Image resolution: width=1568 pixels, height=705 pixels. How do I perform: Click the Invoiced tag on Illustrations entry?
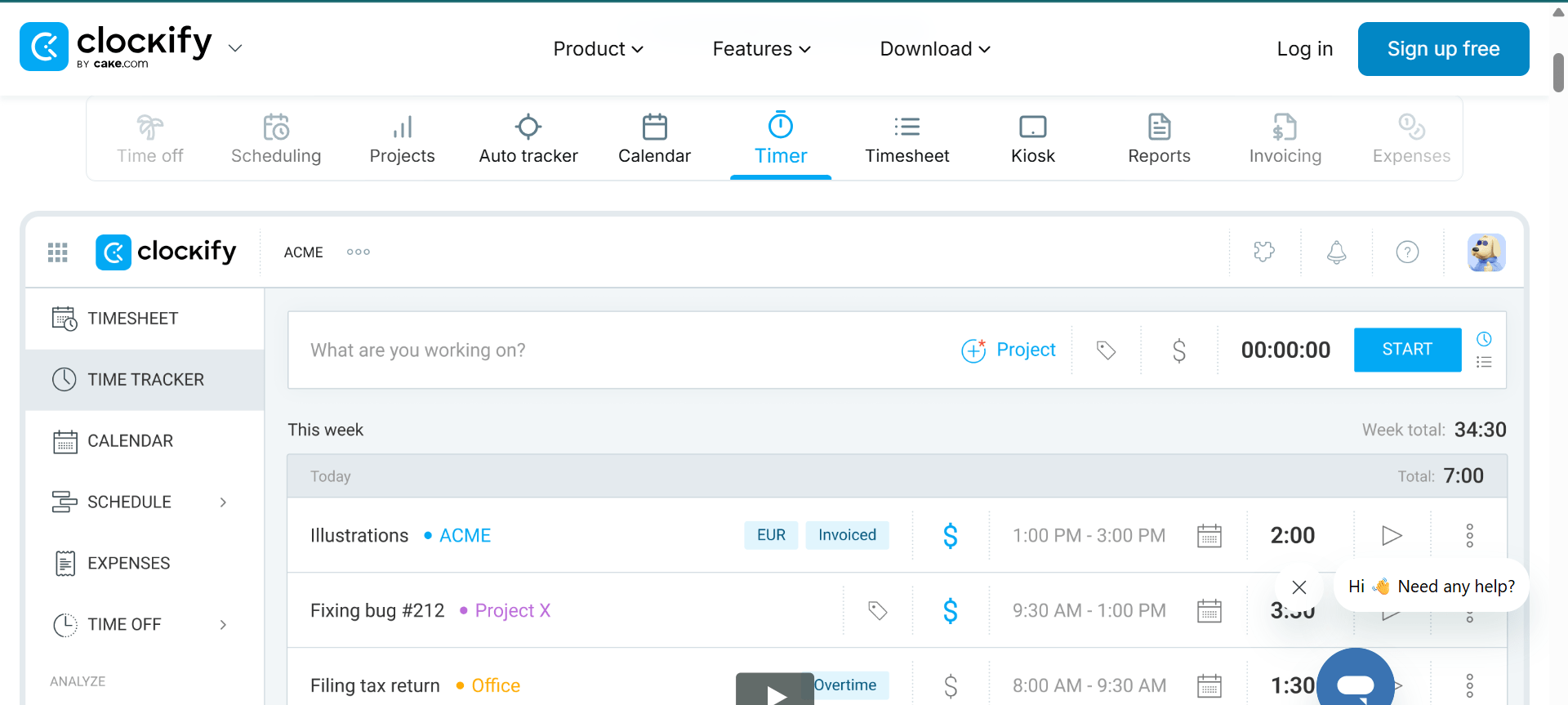click(847, 535)
